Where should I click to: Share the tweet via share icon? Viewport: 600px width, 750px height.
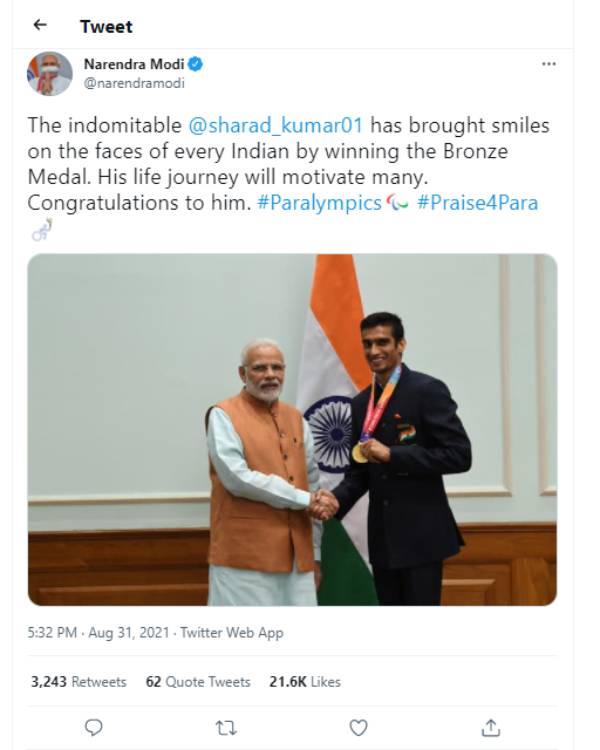pos(491,727)
